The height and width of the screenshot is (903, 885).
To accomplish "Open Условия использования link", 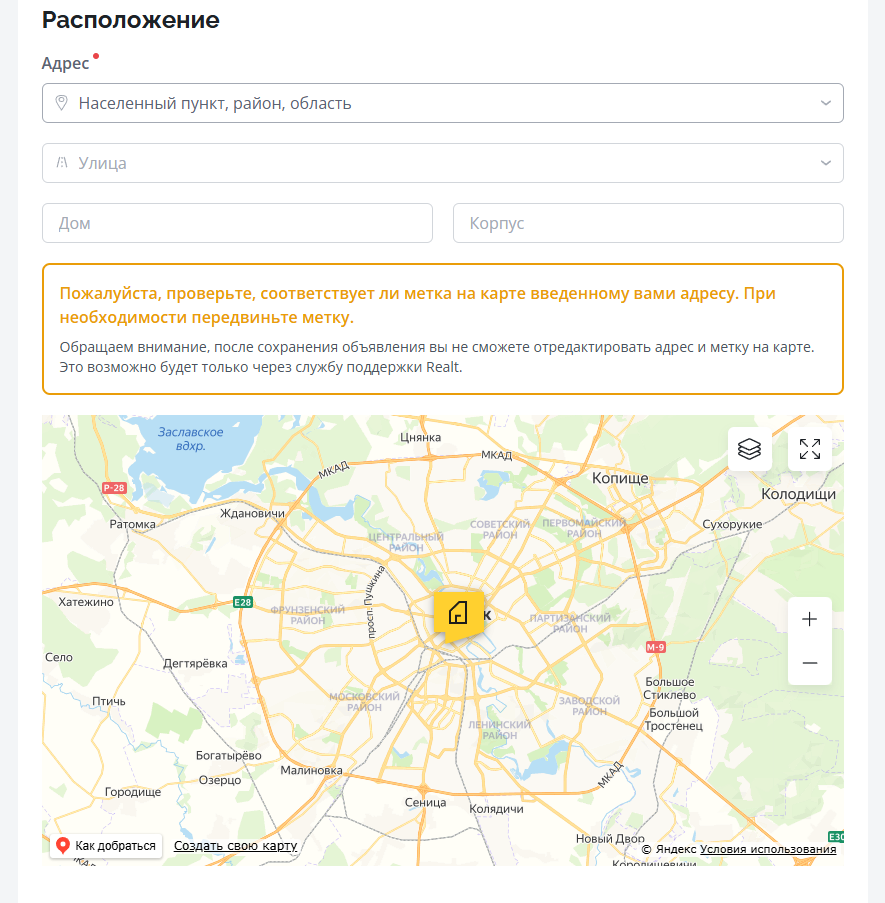I will (768, 849).
